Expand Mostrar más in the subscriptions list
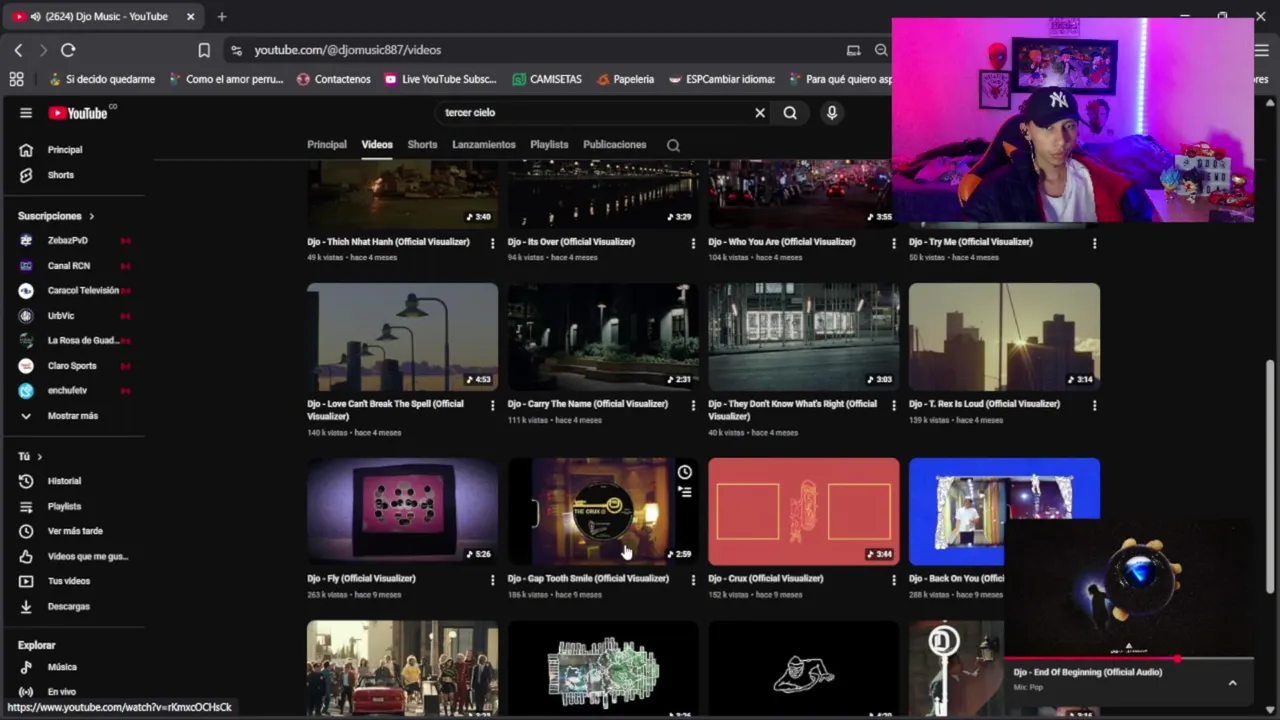This screenshot has width=1280, height=720. click(72, 416)
